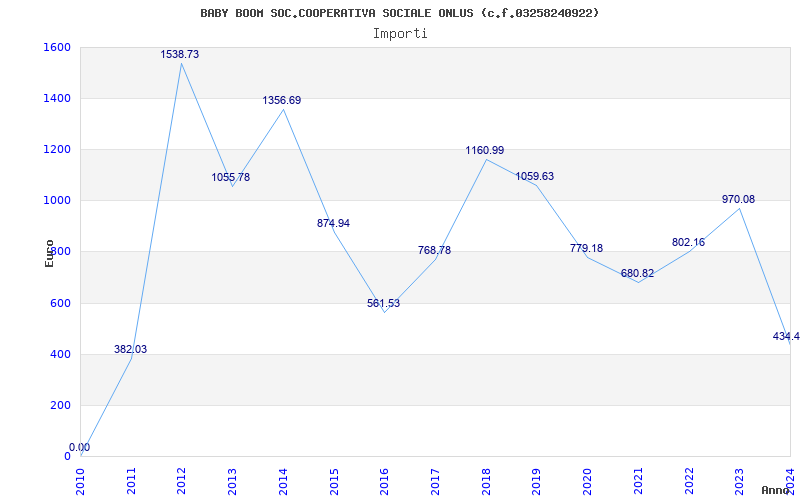Screen dimensions: 800x500
Task: Click the 400 y-axis tick label
Action: (61, 355)
